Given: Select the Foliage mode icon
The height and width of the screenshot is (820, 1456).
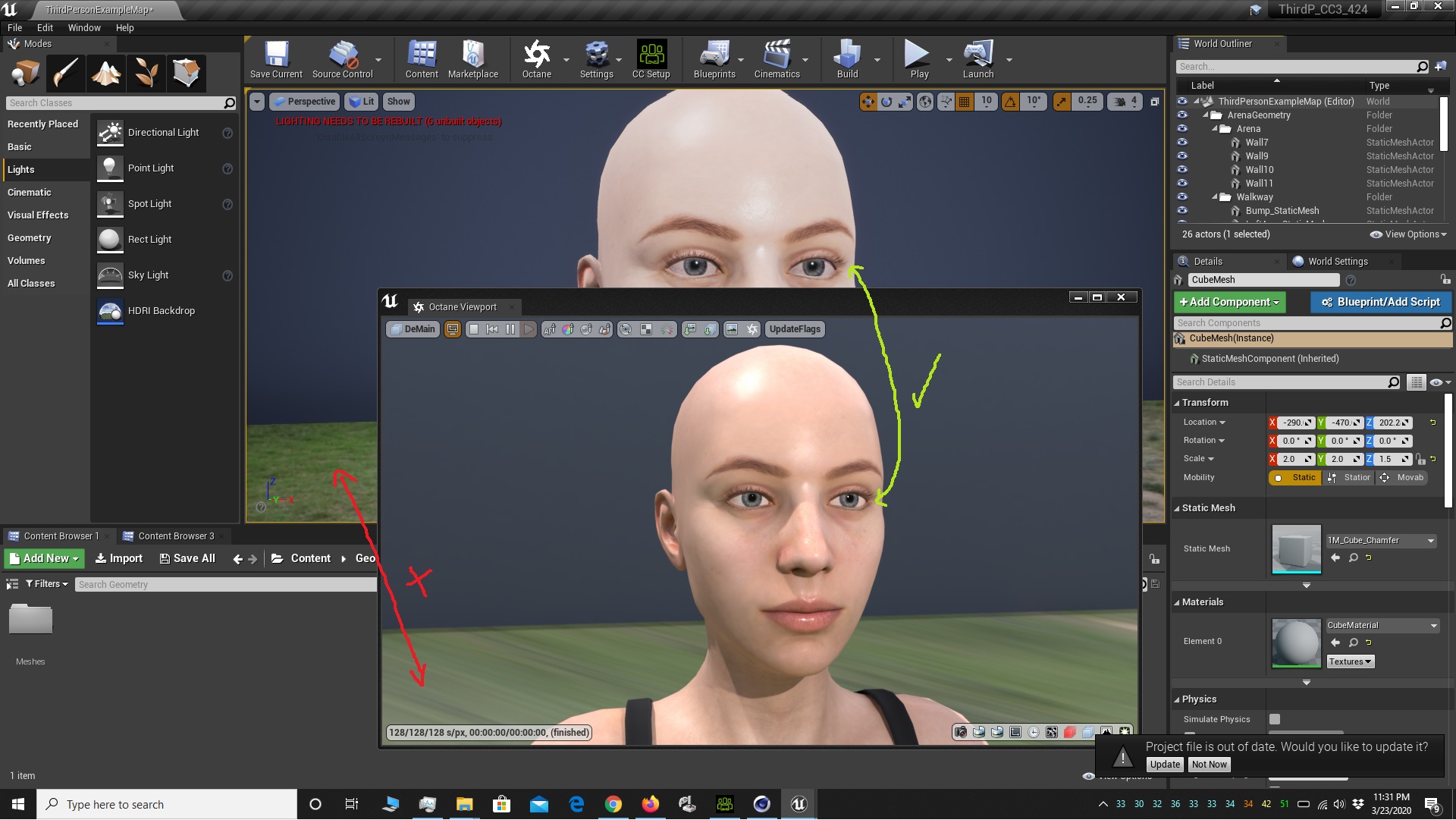Looking at the screenshot, I should (146, 74).
